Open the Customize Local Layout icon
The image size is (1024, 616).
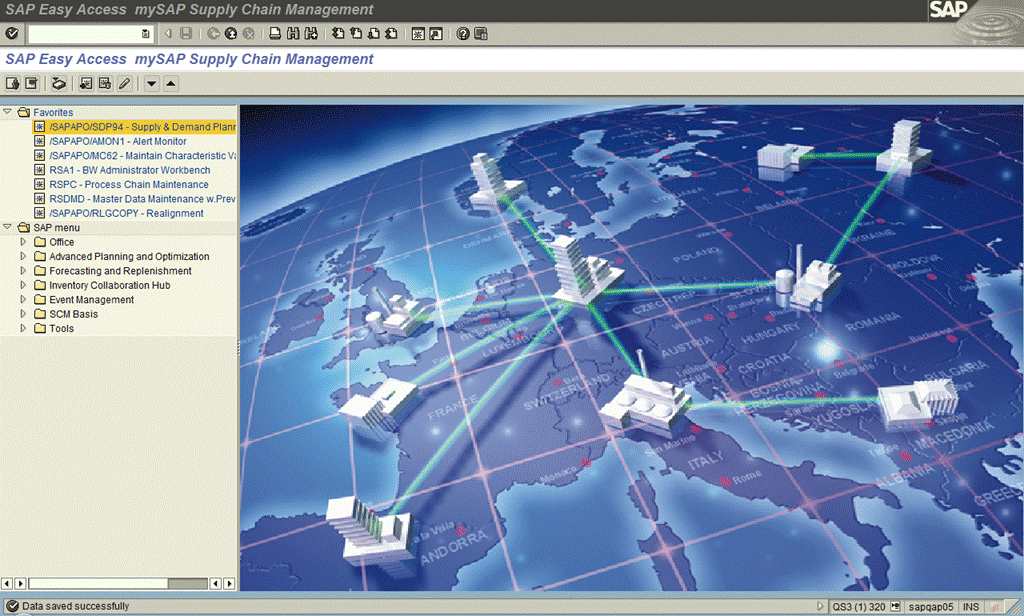point(481,33)
